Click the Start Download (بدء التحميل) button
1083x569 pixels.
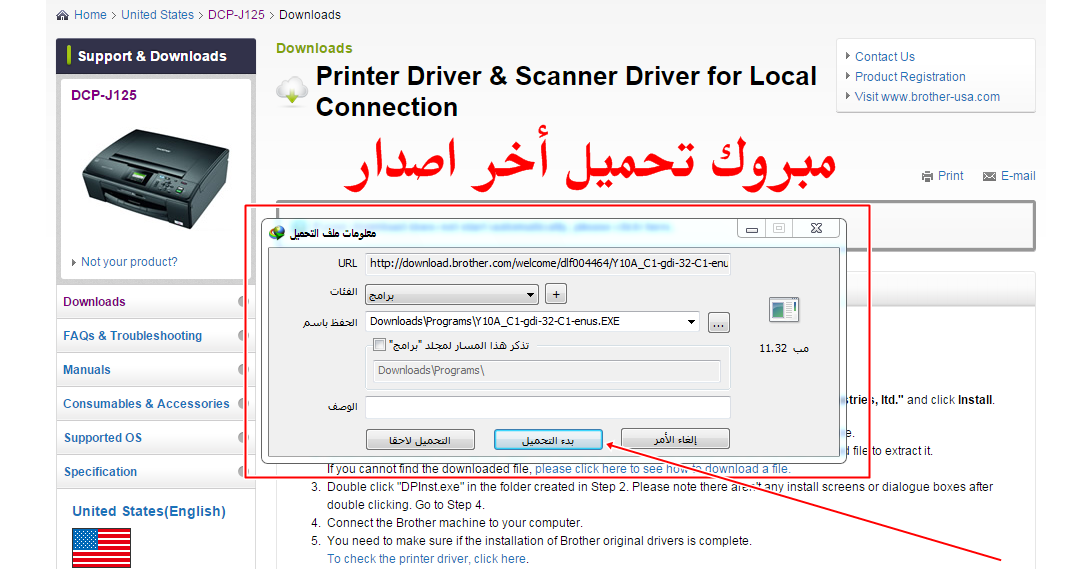[548, 440]
